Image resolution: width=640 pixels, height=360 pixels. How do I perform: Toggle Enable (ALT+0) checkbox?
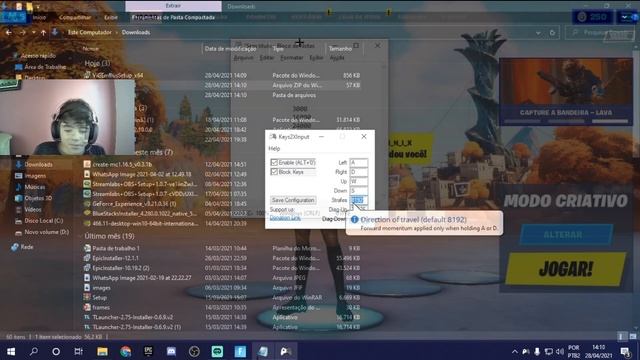click(x=274, y=162)
